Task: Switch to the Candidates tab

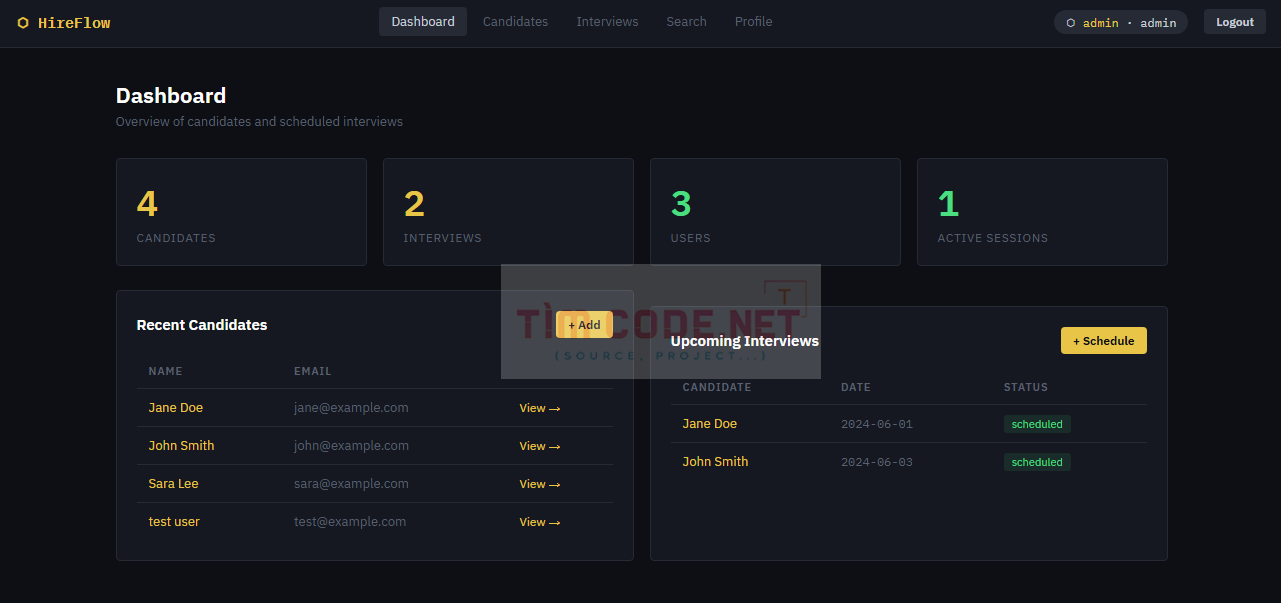Action: tap(515, 22)
